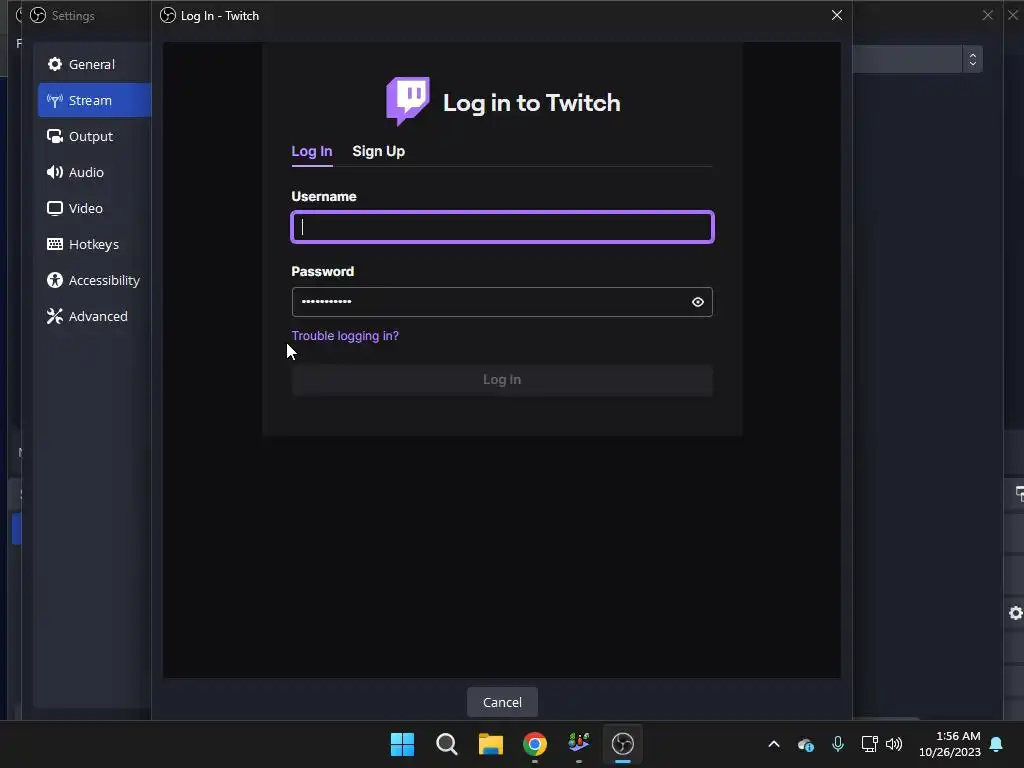Open General settings in the sidebar

click(92, 64)
